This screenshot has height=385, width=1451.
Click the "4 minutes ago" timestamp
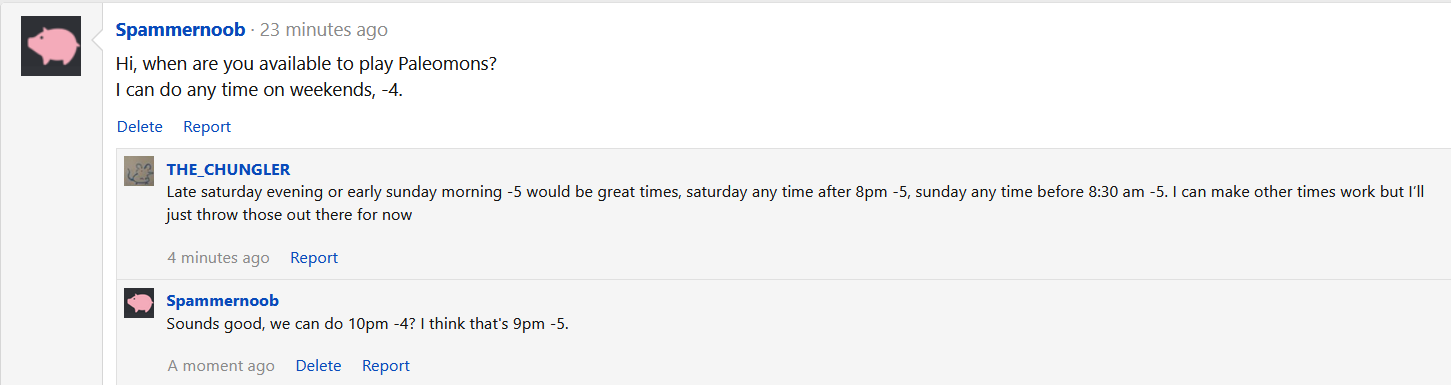coord(218,258)
